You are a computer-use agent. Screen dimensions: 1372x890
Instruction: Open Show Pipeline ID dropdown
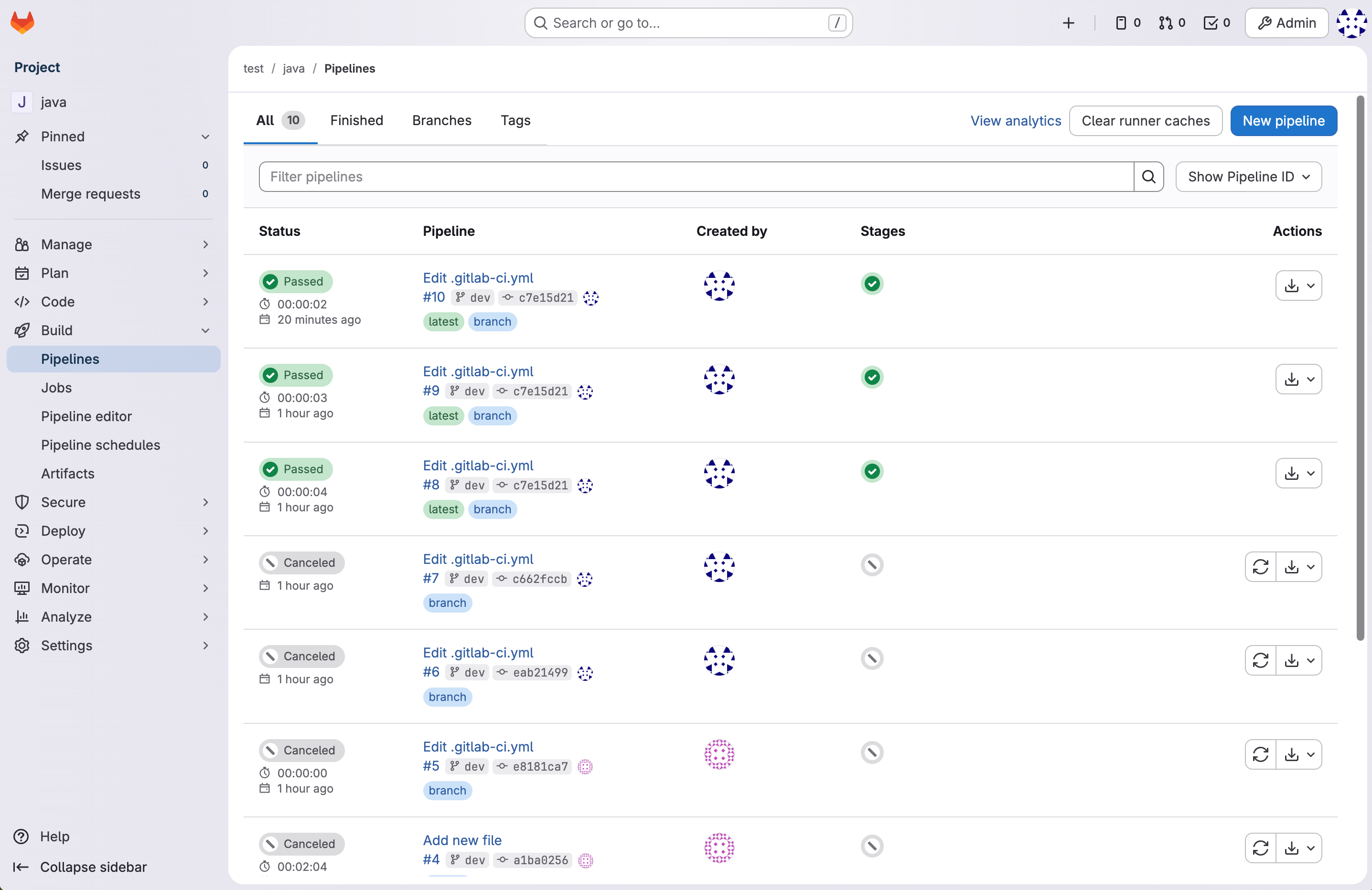pyautogui.click(x=1248, y=177)
